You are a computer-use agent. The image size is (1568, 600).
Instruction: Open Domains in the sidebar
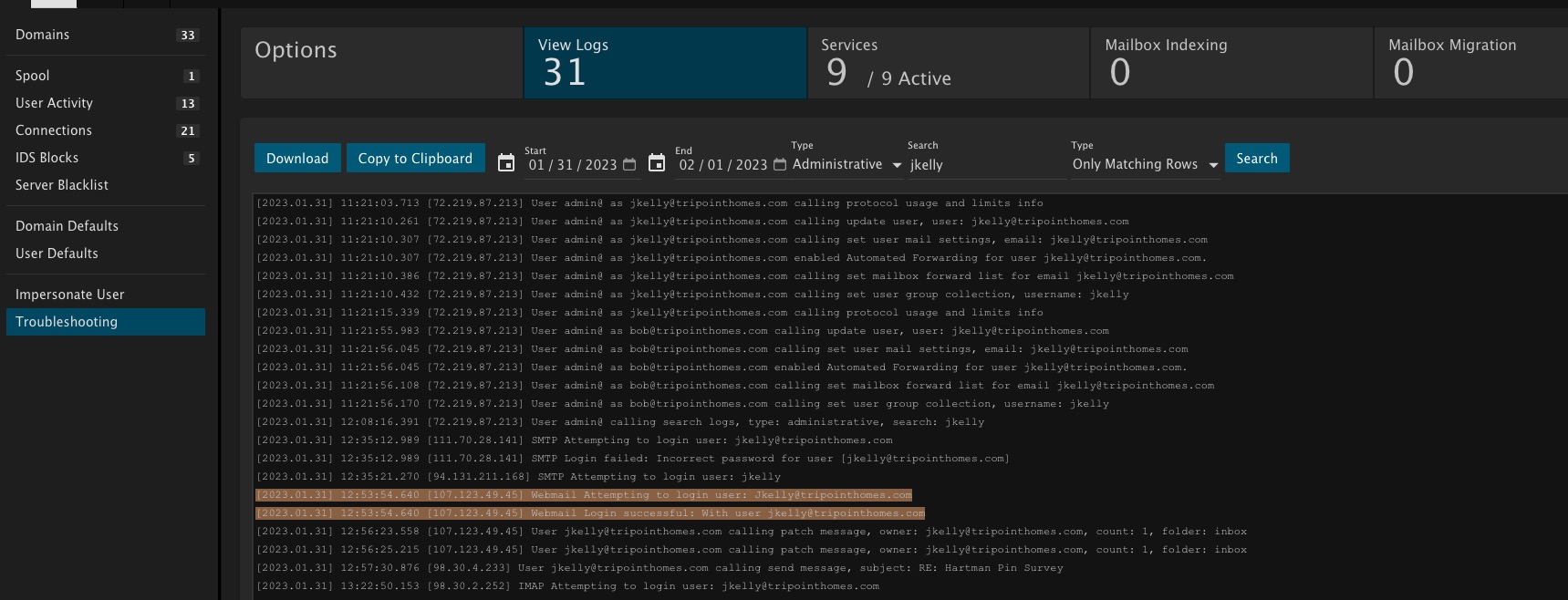43,35
